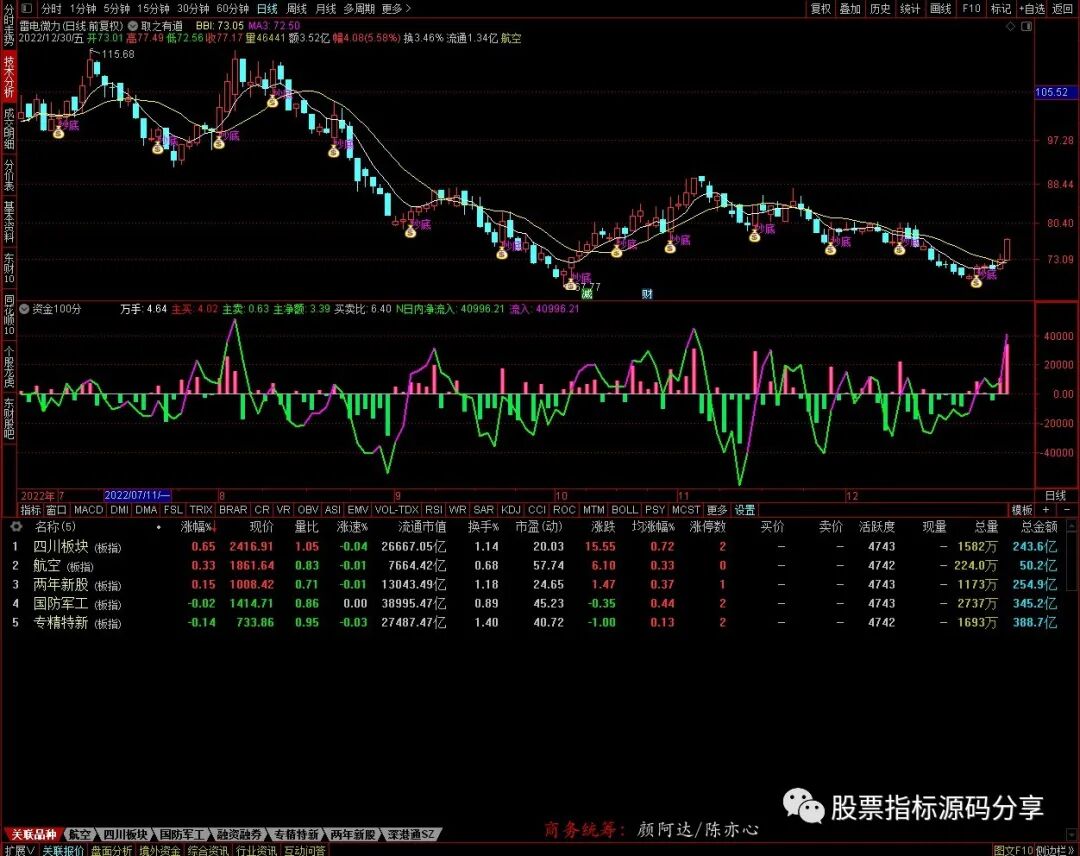Viewport: 1080px width, 856px height.
Task: Open the 日线 period selector on the time axis
Action: click(x=1055, y=495)
